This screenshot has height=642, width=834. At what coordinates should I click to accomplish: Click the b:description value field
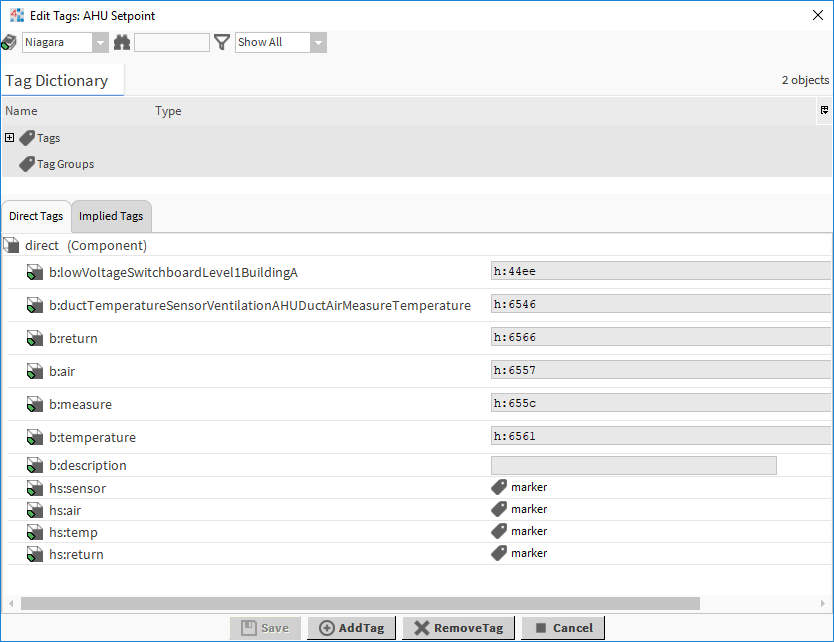point(633,465)
